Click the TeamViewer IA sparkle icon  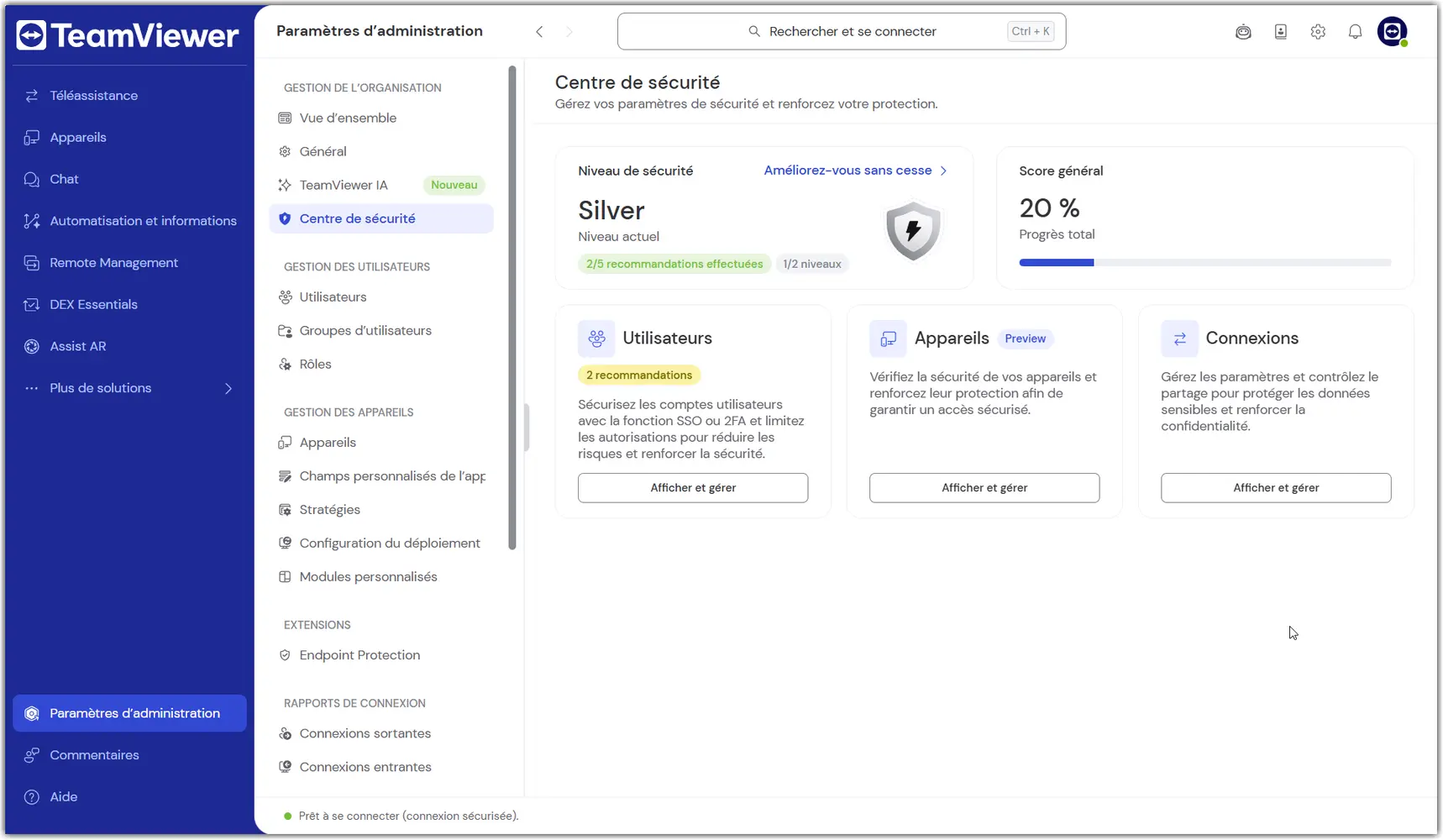285,185
